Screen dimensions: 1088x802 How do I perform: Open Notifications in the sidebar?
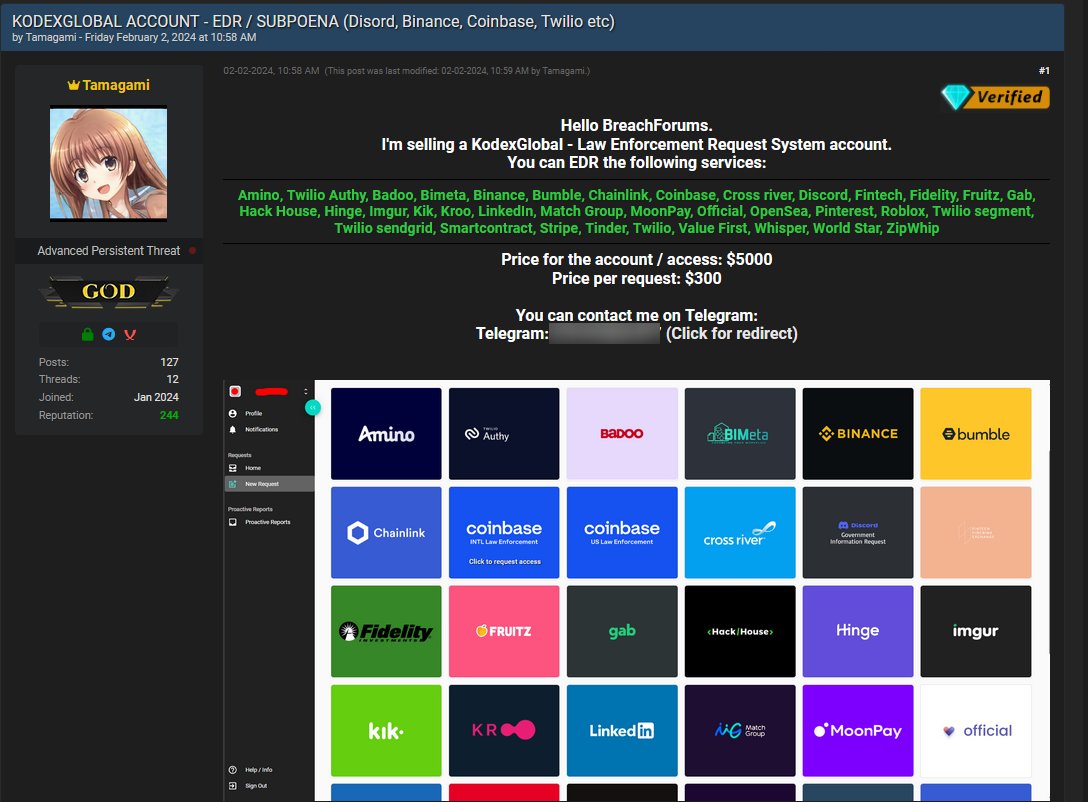261,429
